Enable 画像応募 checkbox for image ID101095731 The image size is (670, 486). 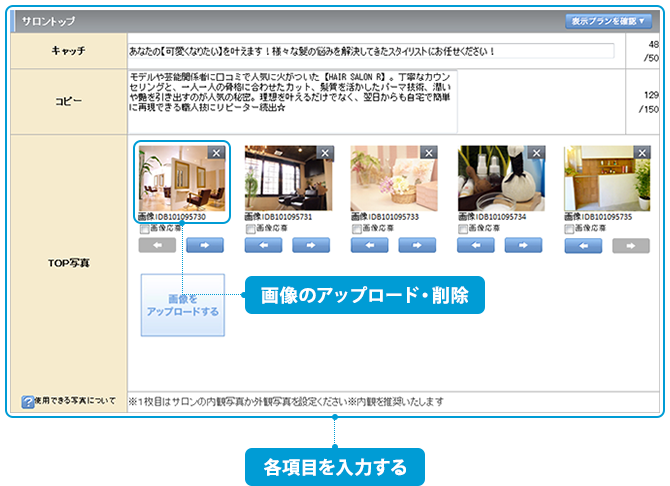tap(252, 229)
